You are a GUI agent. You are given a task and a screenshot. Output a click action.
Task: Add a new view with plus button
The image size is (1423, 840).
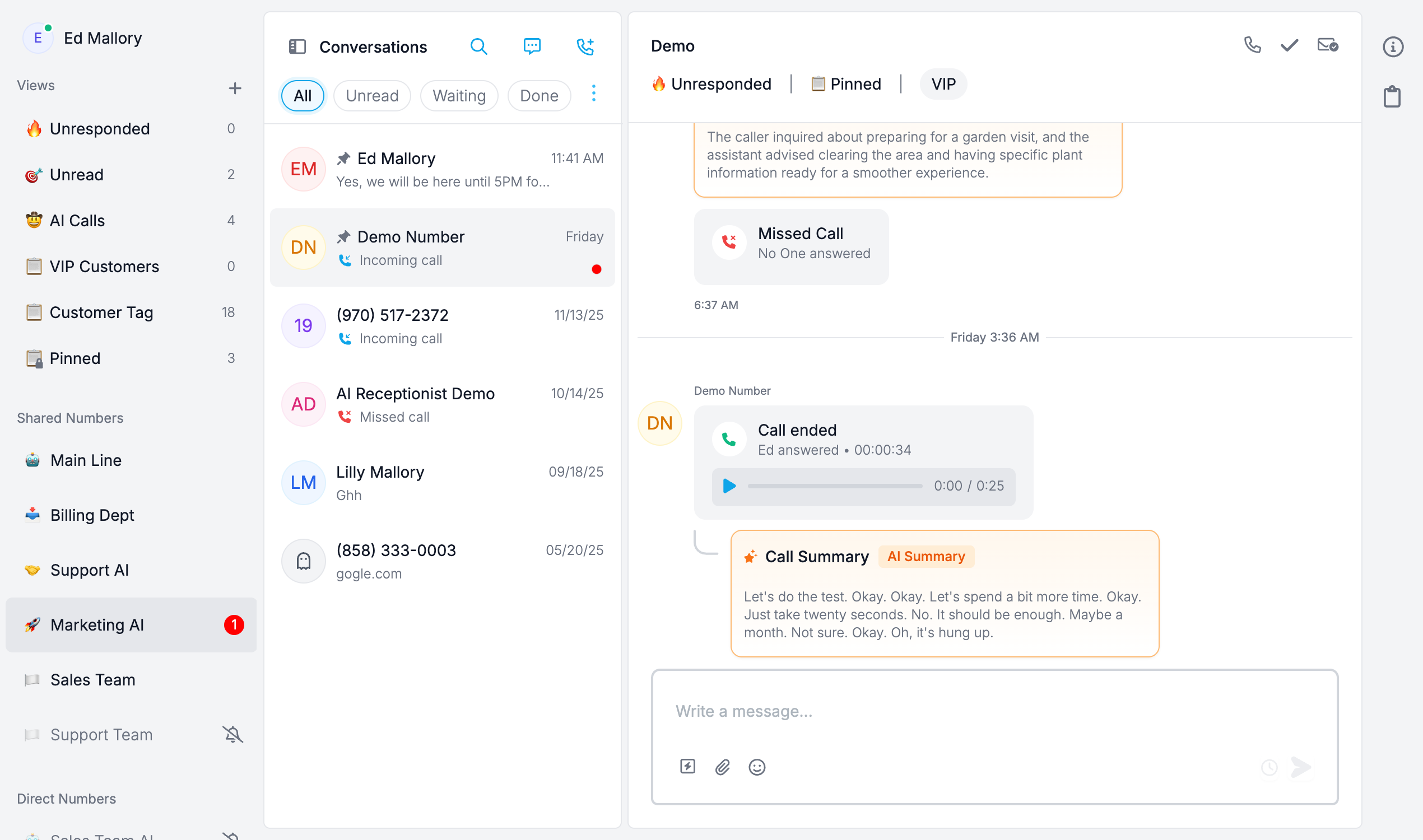tap(234, 88)
